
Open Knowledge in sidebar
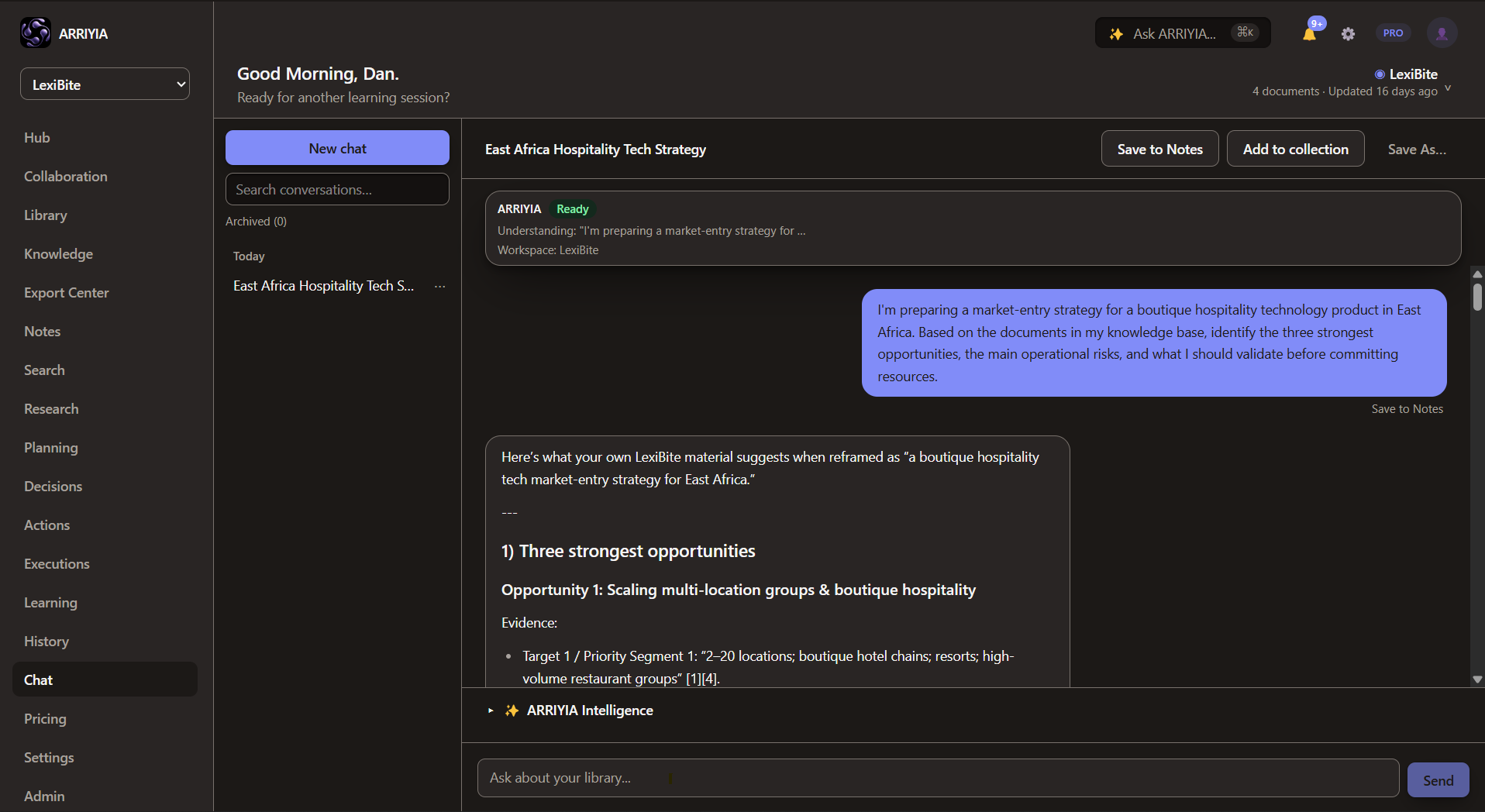click(x=58, y=254)
